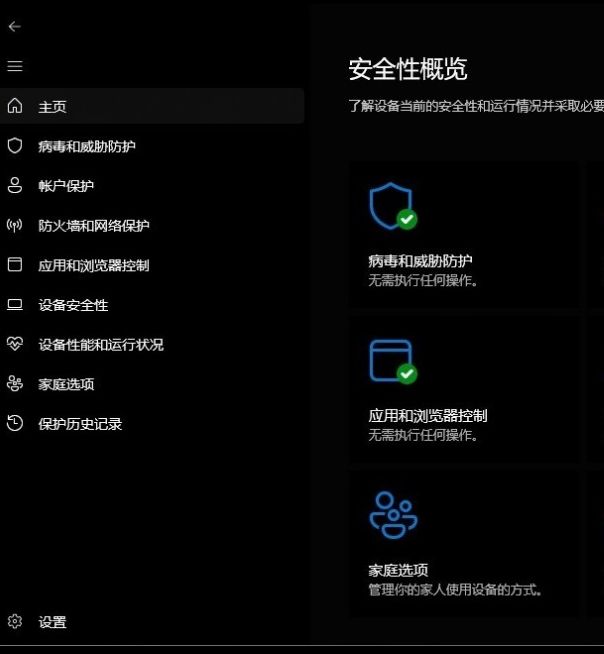Click the laptop icon for 设备安全性

pos(15,304)
